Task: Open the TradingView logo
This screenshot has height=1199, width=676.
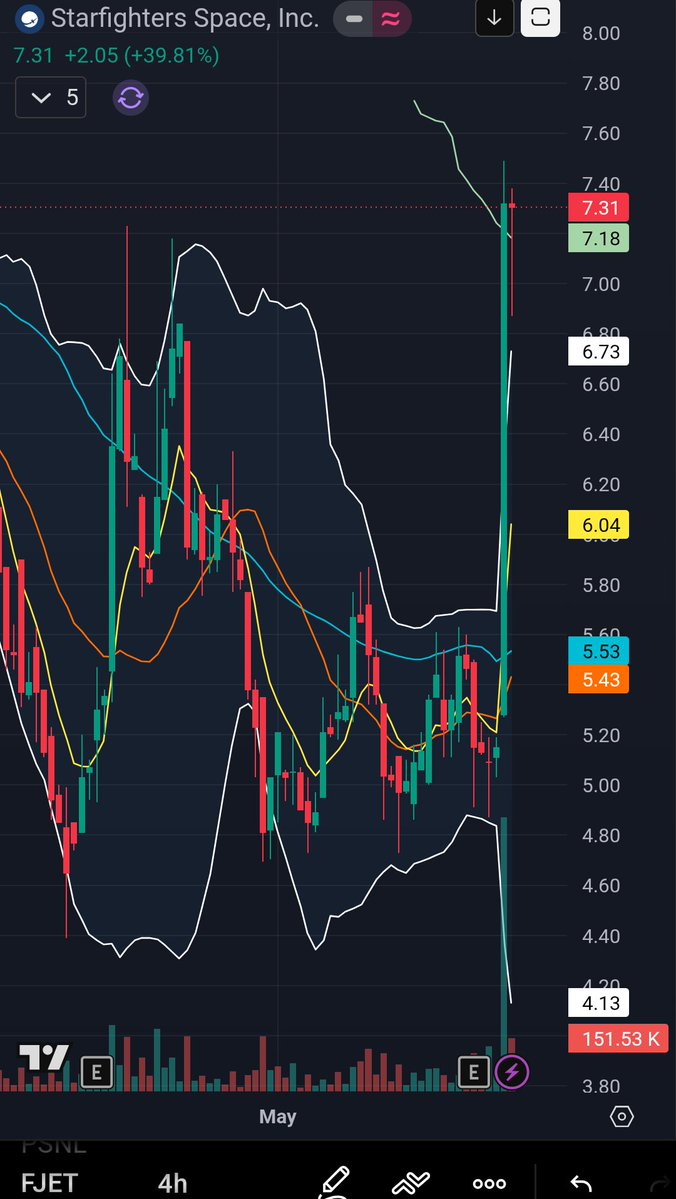Action: pyautogui.click(x=44, y=1058)
